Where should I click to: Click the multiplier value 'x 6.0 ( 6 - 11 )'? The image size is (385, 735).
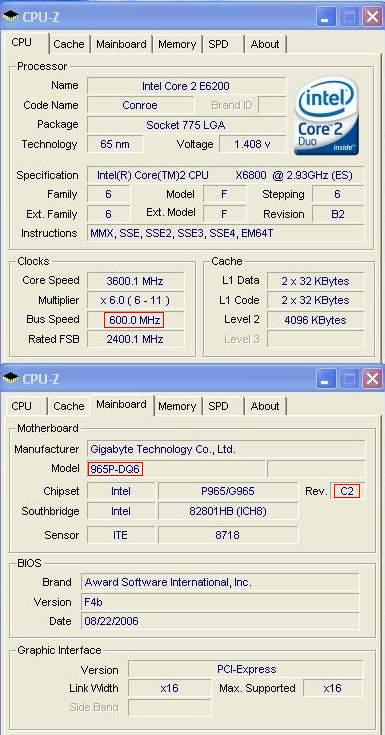135,300
